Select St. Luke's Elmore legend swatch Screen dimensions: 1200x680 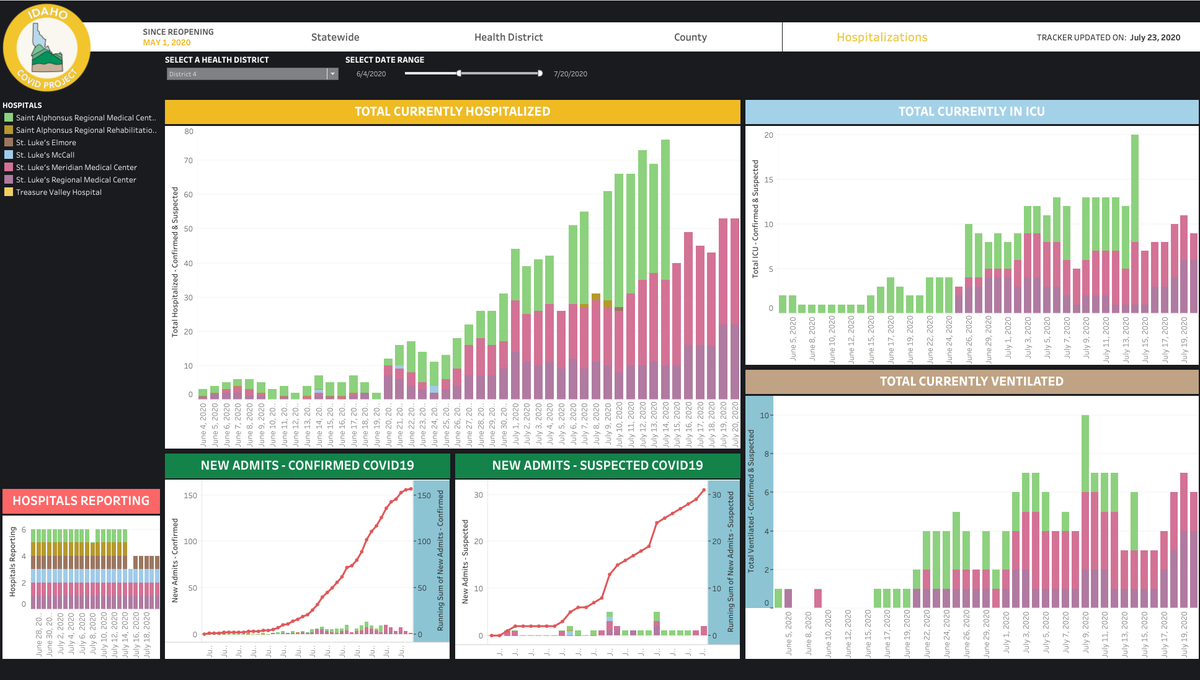(8, 142)
